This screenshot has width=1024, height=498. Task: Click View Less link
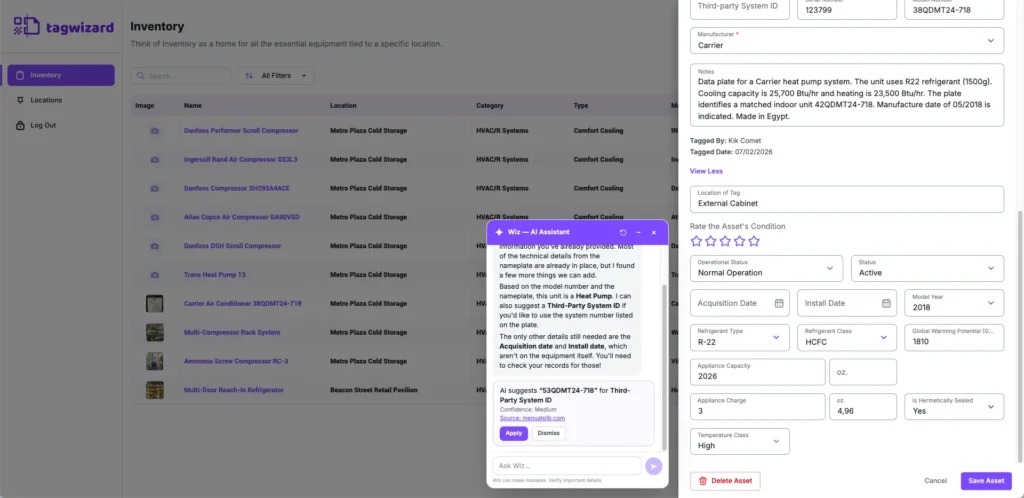pyautogui.click(x=707, y=171)
